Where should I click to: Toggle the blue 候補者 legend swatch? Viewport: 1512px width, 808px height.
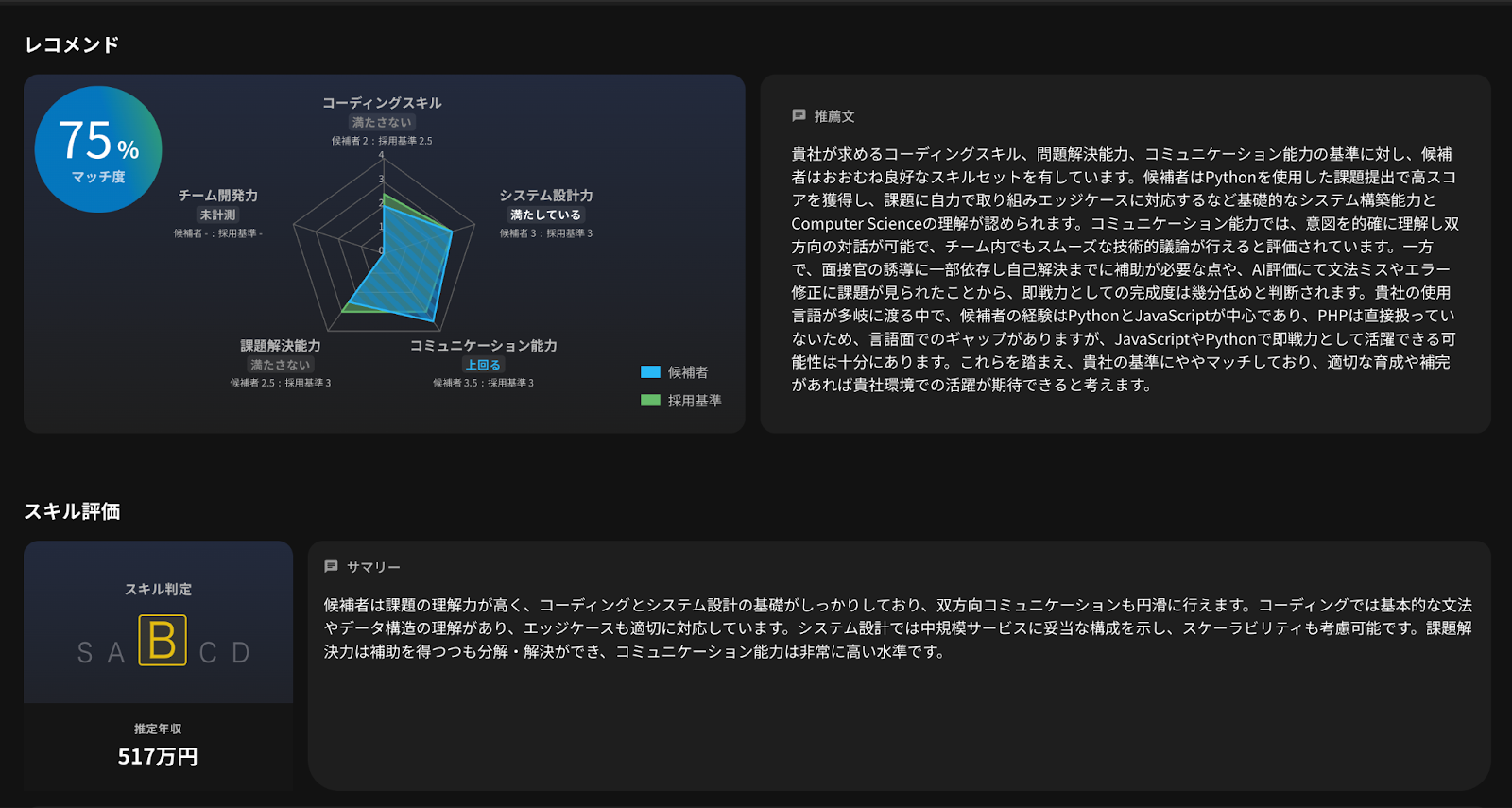(650, 372)
